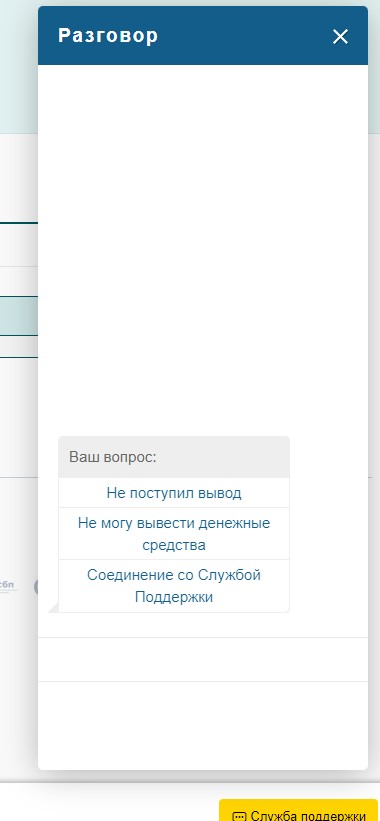Pick 'Соединение со Службой Поддержки'
This screenshot has width=380, height=821.
tap(174, 585)
